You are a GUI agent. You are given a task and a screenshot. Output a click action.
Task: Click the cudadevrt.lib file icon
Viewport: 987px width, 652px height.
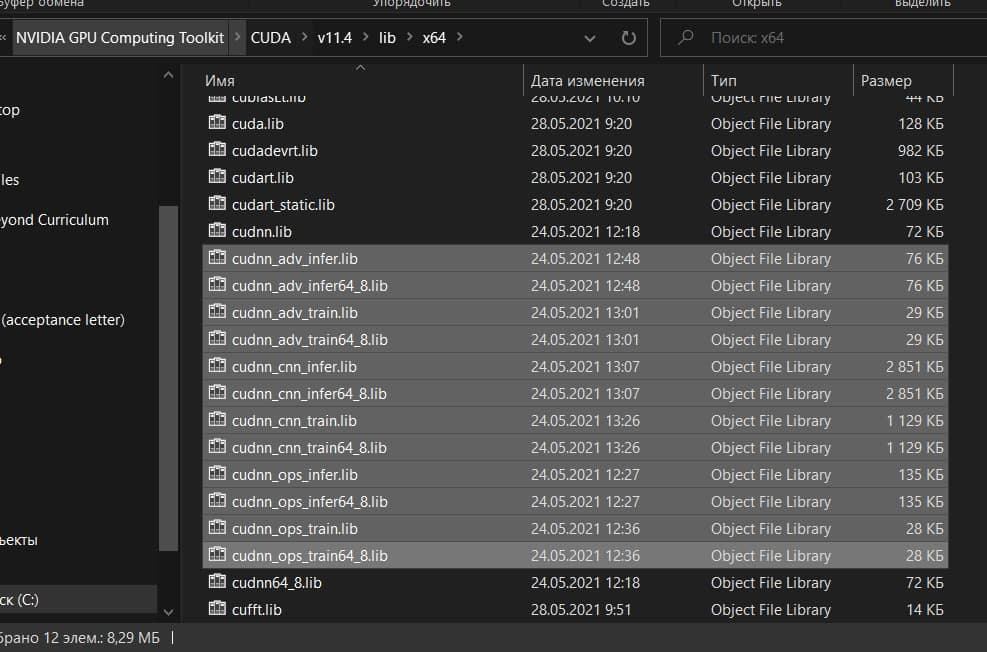[217, 150]
